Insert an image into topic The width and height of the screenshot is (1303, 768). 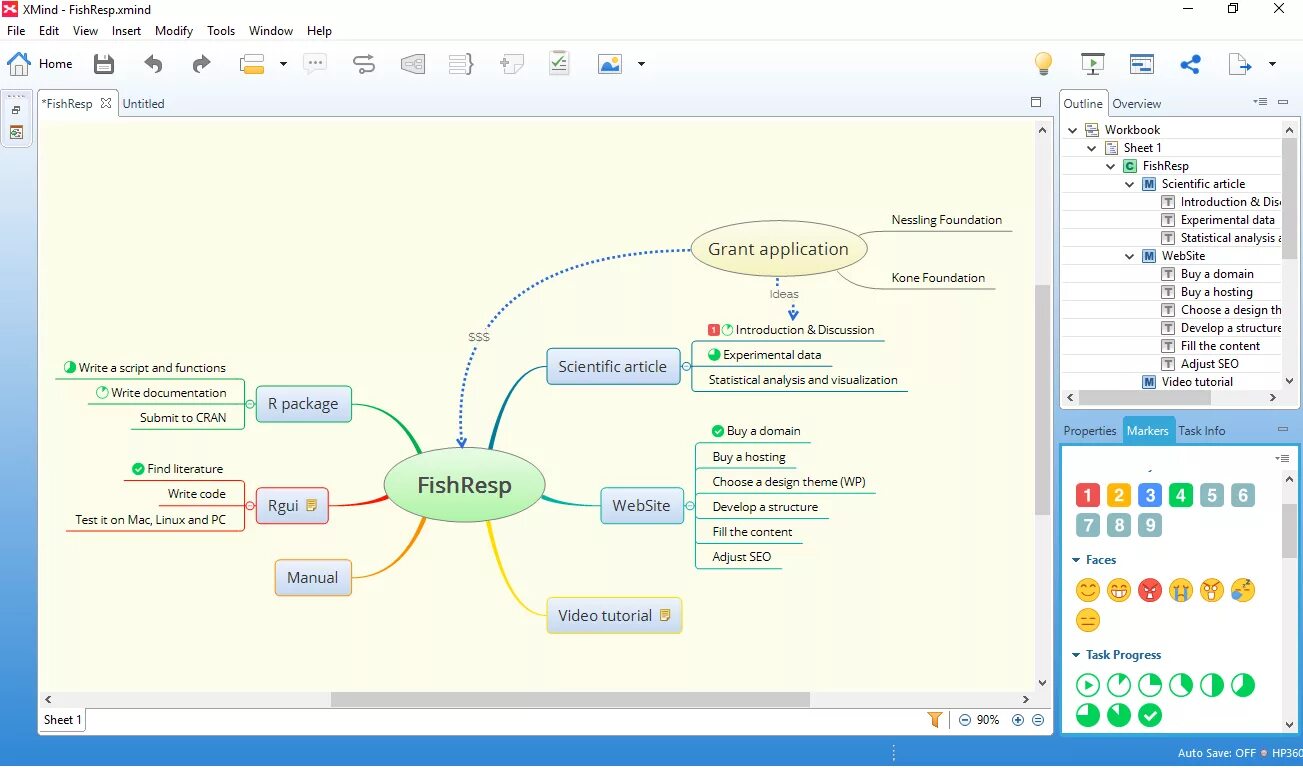[610, 64]
